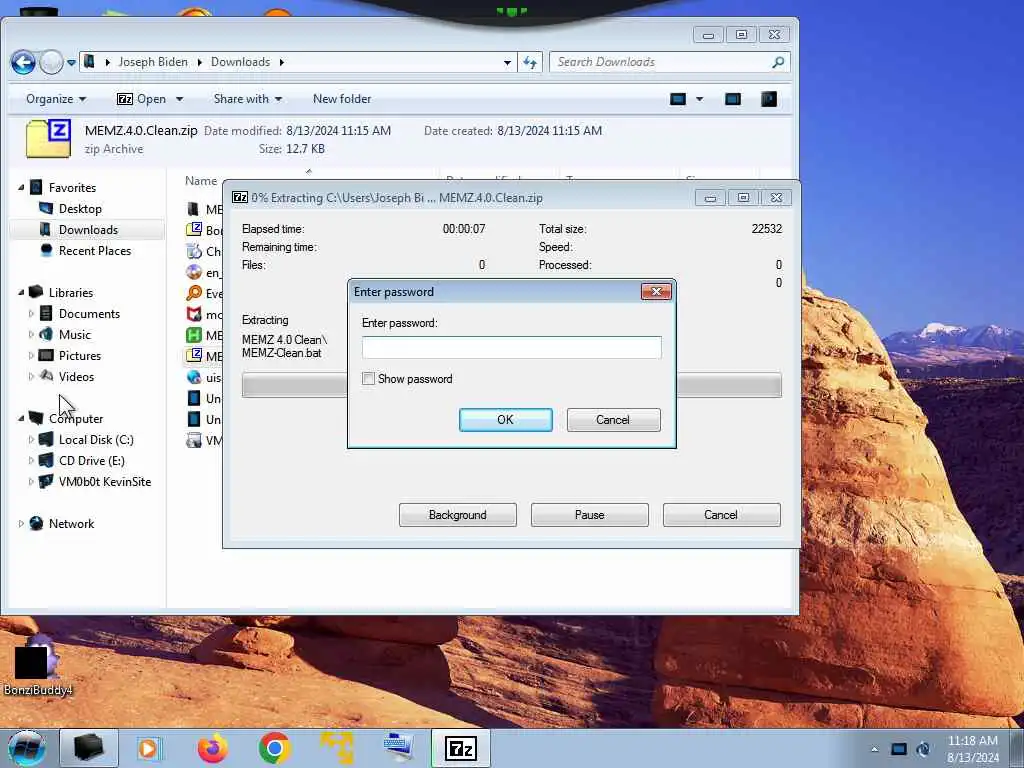Select Downloads in address breadcrumb

(240, 62)
